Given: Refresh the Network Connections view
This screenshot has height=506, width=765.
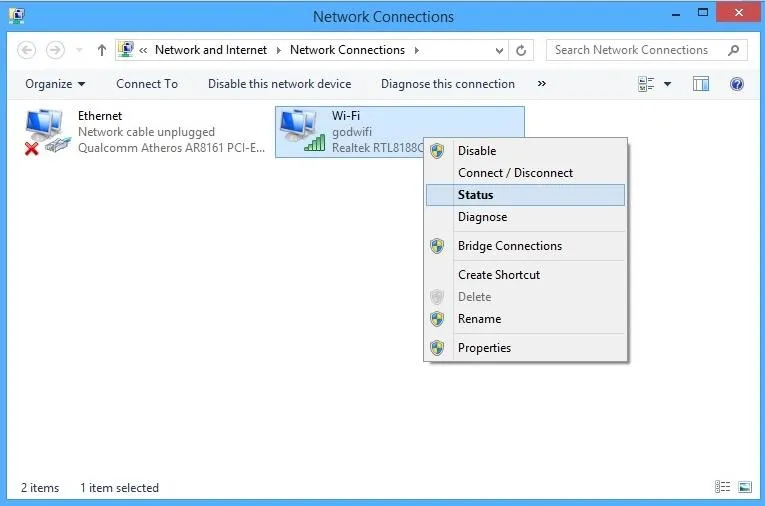Looking at the screenshot, I should 521,50.
